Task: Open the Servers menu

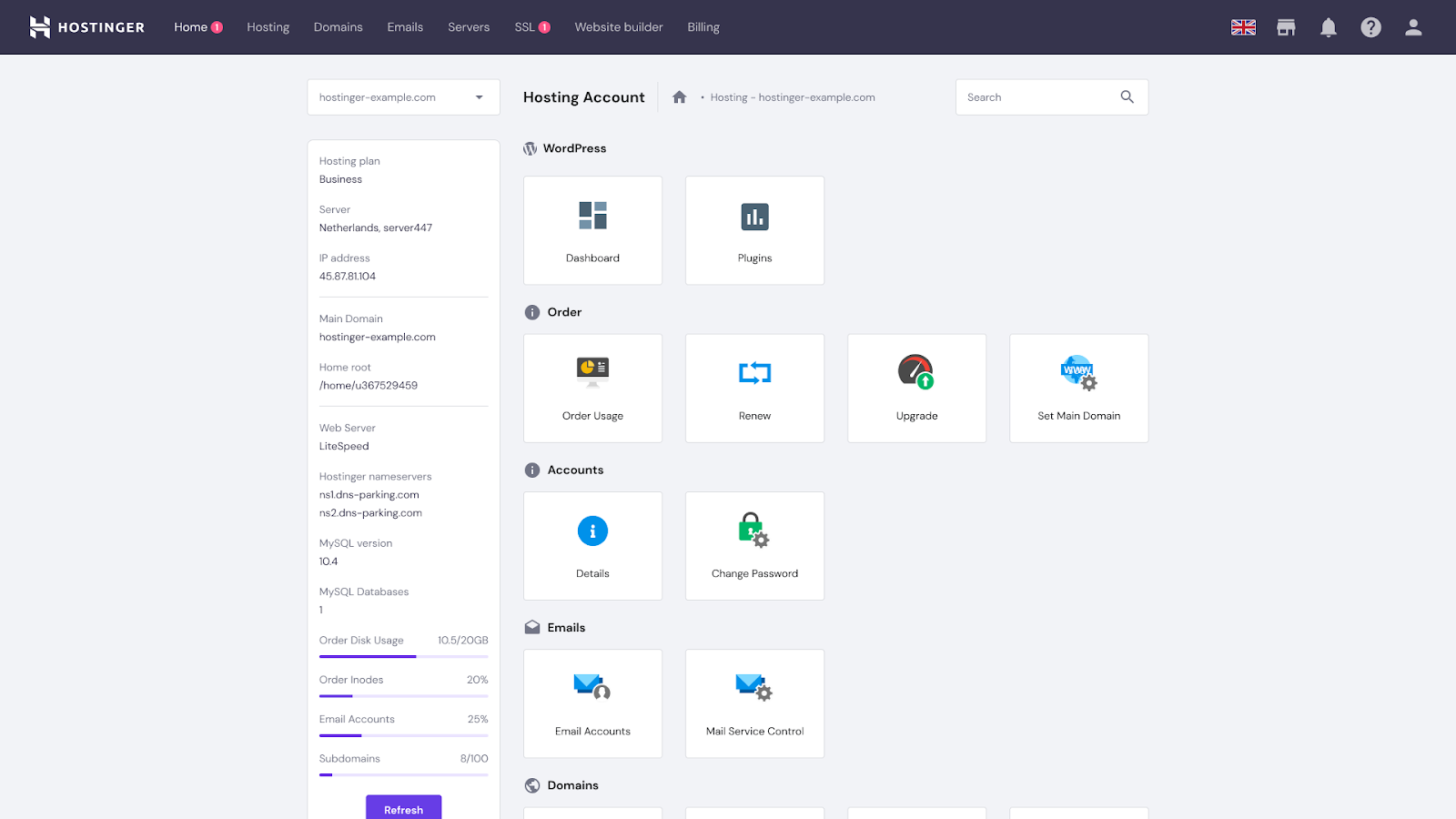Action: click(x=469, y=27)
